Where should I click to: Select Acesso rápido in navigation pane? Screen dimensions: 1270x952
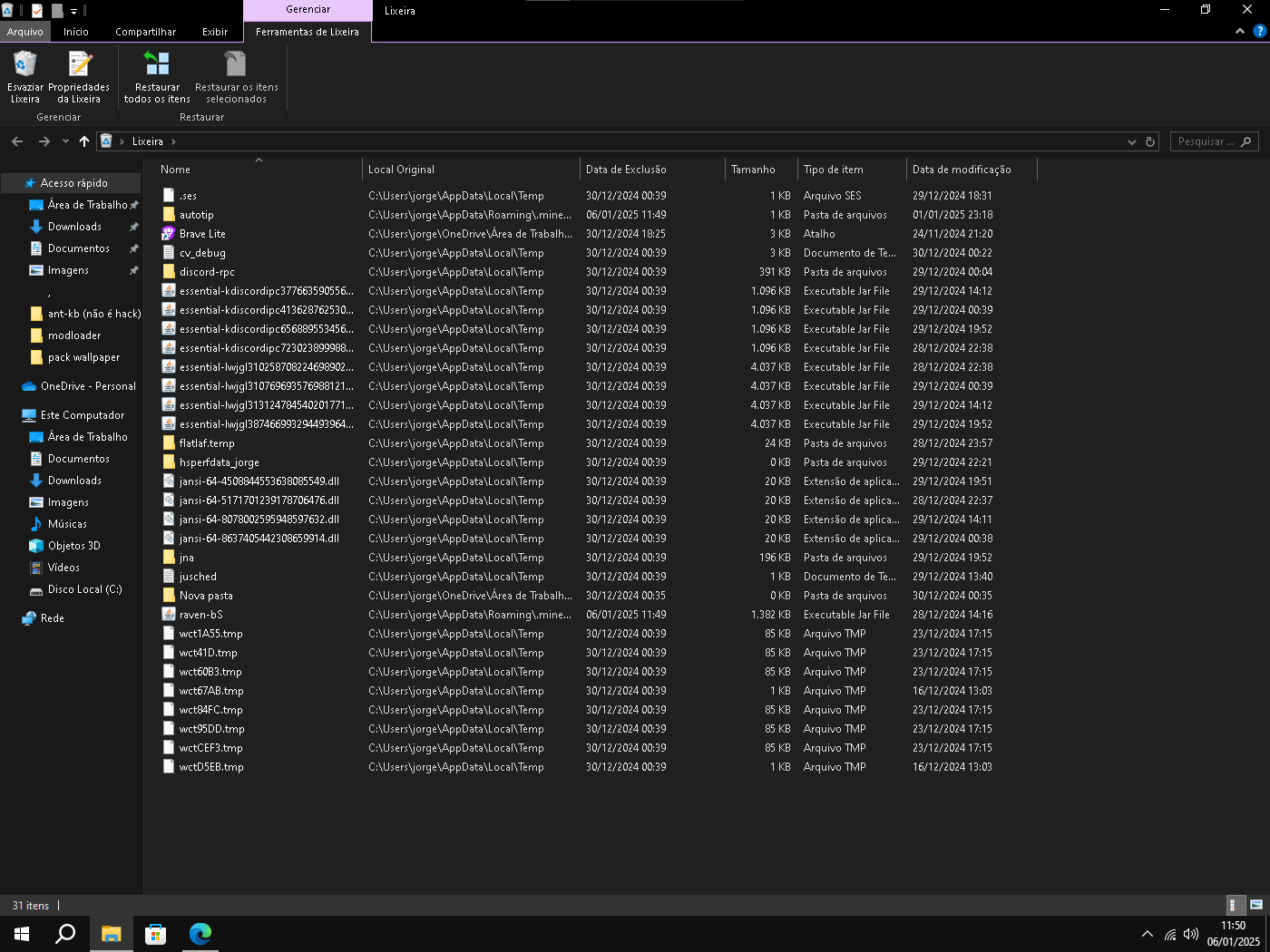[x=71, y=183]
